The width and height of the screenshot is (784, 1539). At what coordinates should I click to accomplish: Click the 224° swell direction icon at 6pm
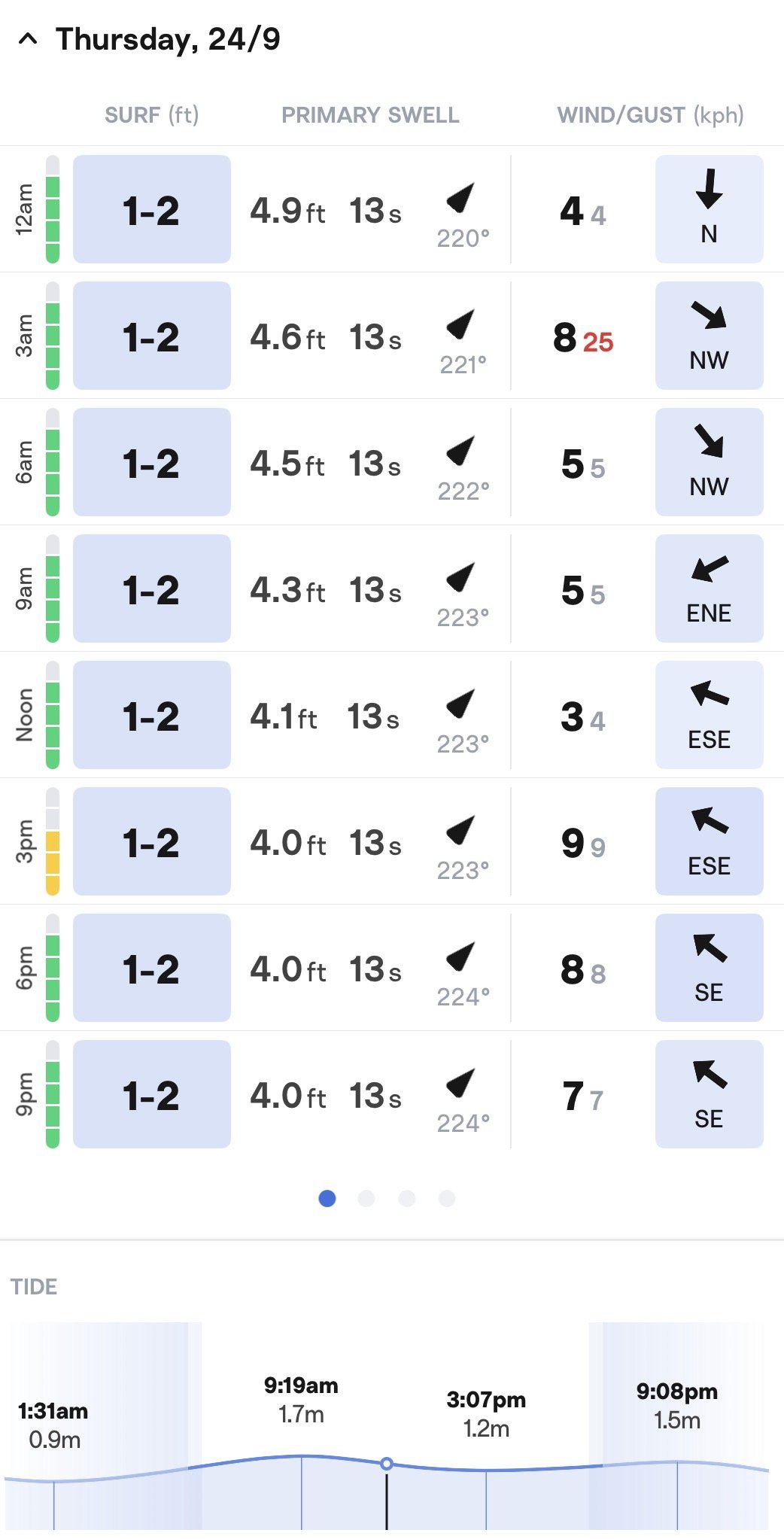(x=460, y=957)
